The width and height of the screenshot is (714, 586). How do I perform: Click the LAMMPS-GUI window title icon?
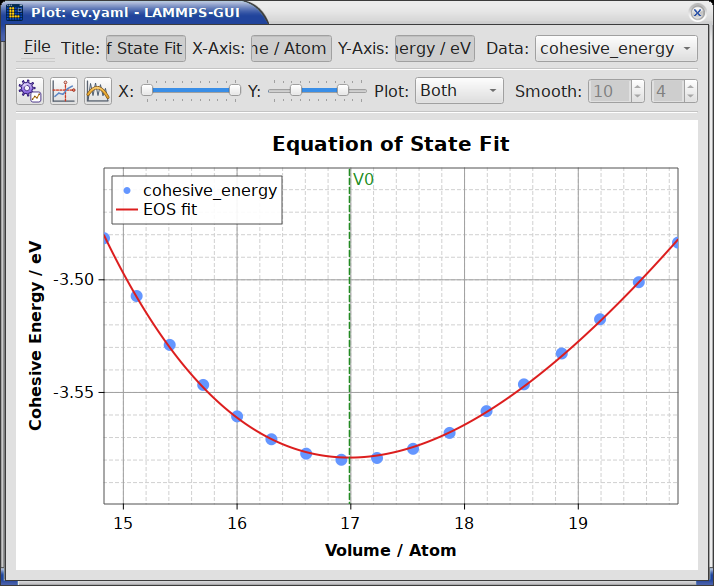point(15,12)
